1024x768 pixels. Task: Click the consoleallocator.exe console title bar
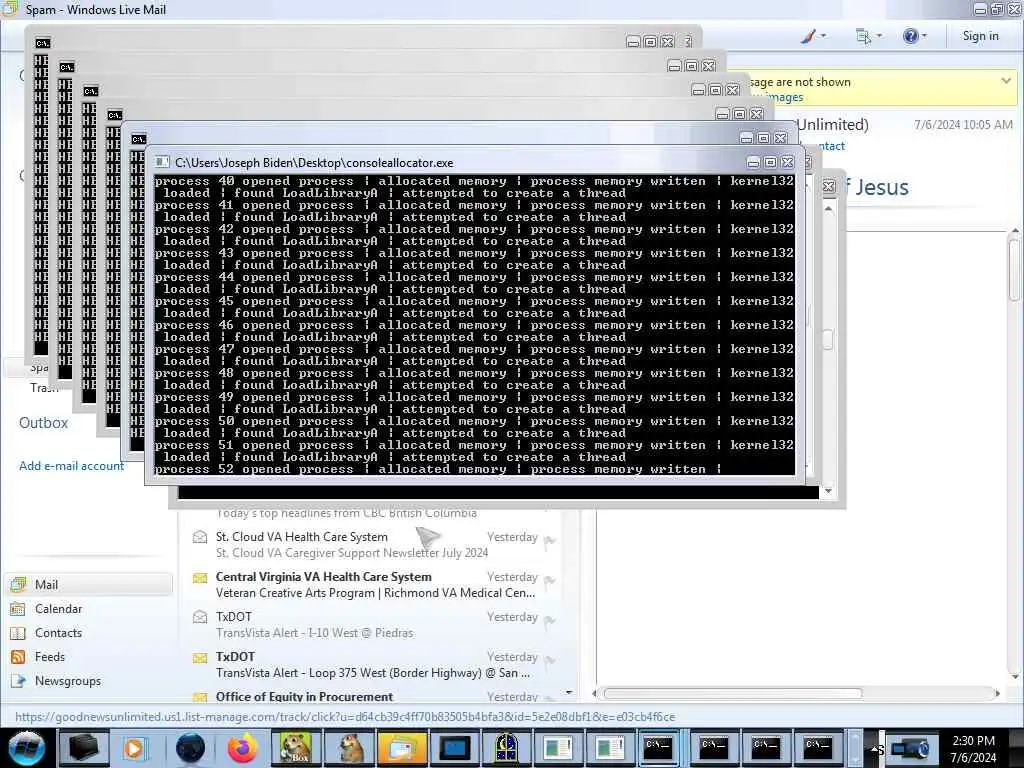[x=451, y=162]
